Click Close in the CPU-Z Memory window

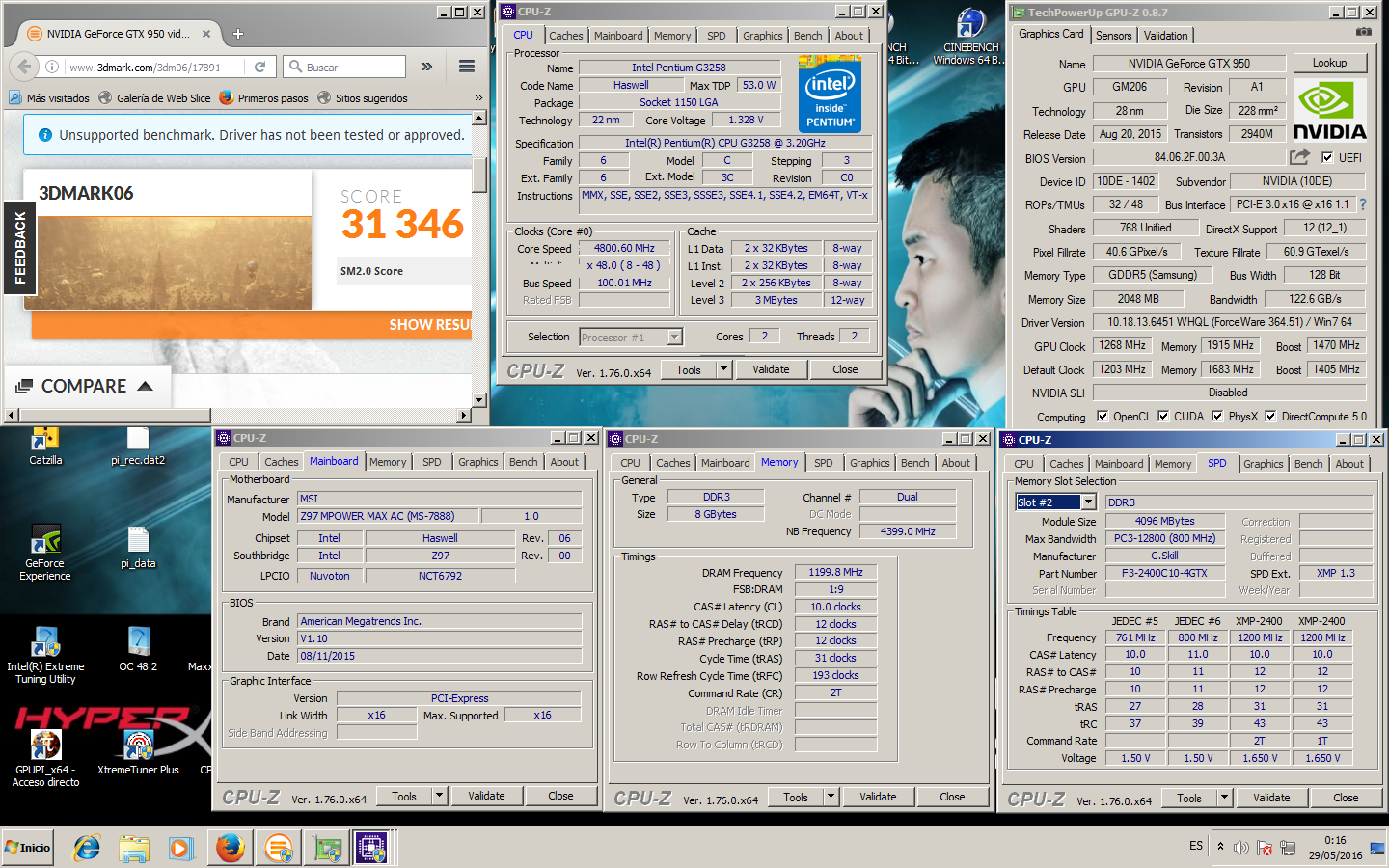pos(952,797)
